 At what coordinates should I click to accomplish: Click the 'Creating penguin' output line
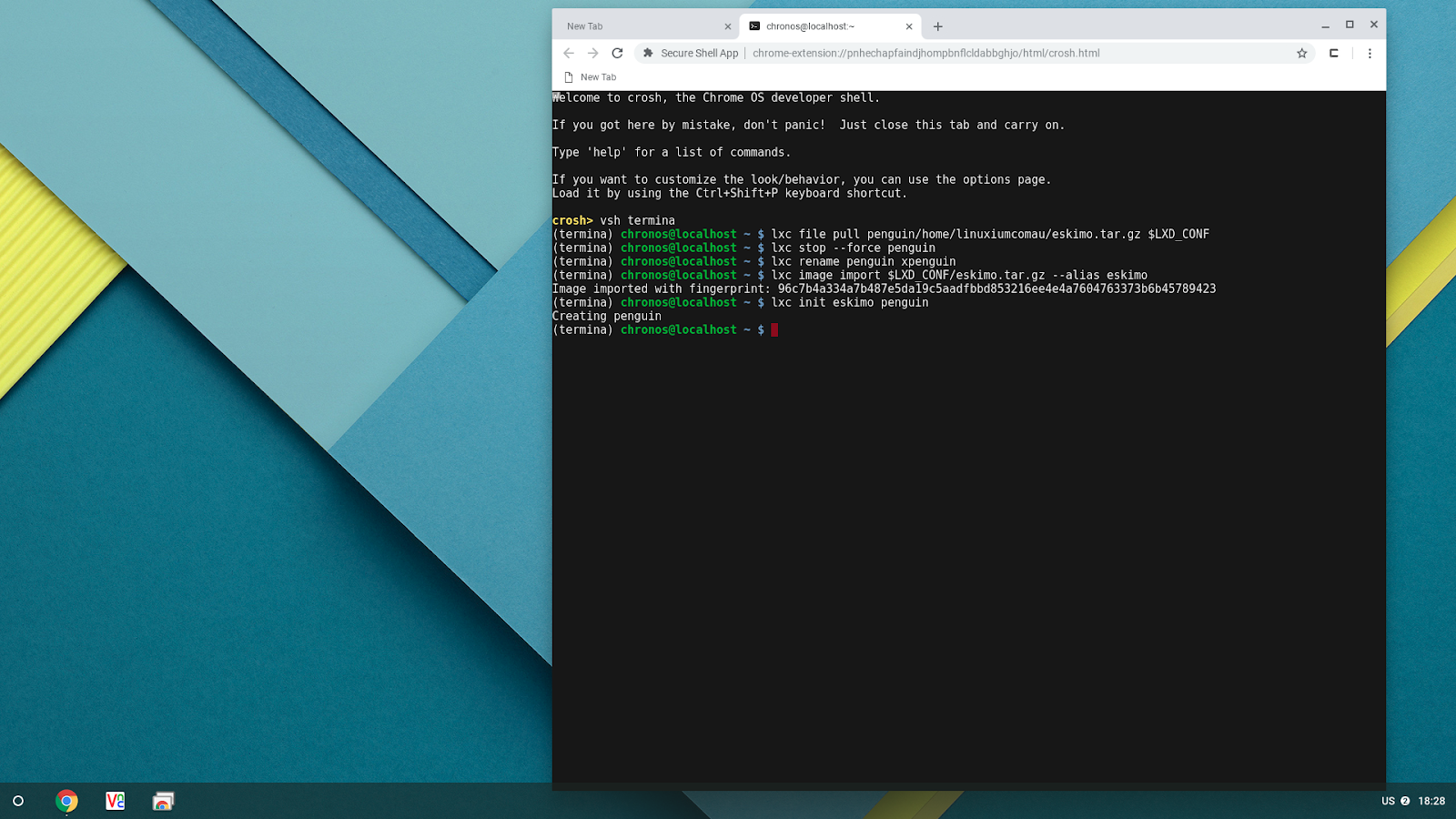607,316
